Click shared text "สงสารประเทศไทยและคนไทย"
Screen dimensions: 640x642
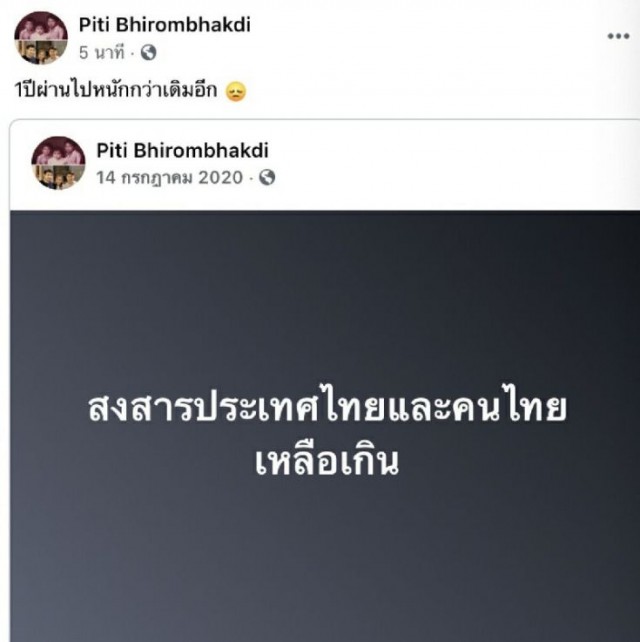pos(328,408)
